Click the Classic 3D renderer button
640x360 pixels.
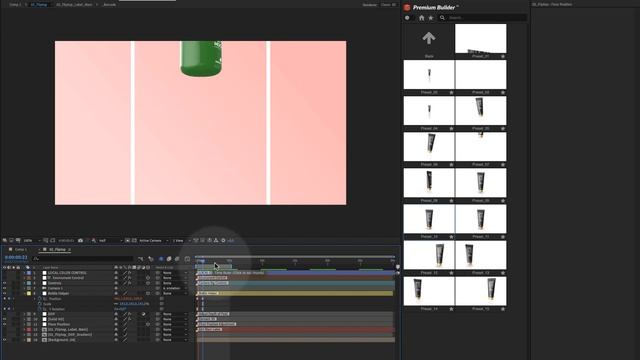pyautogui.click(x=388, y=4)
